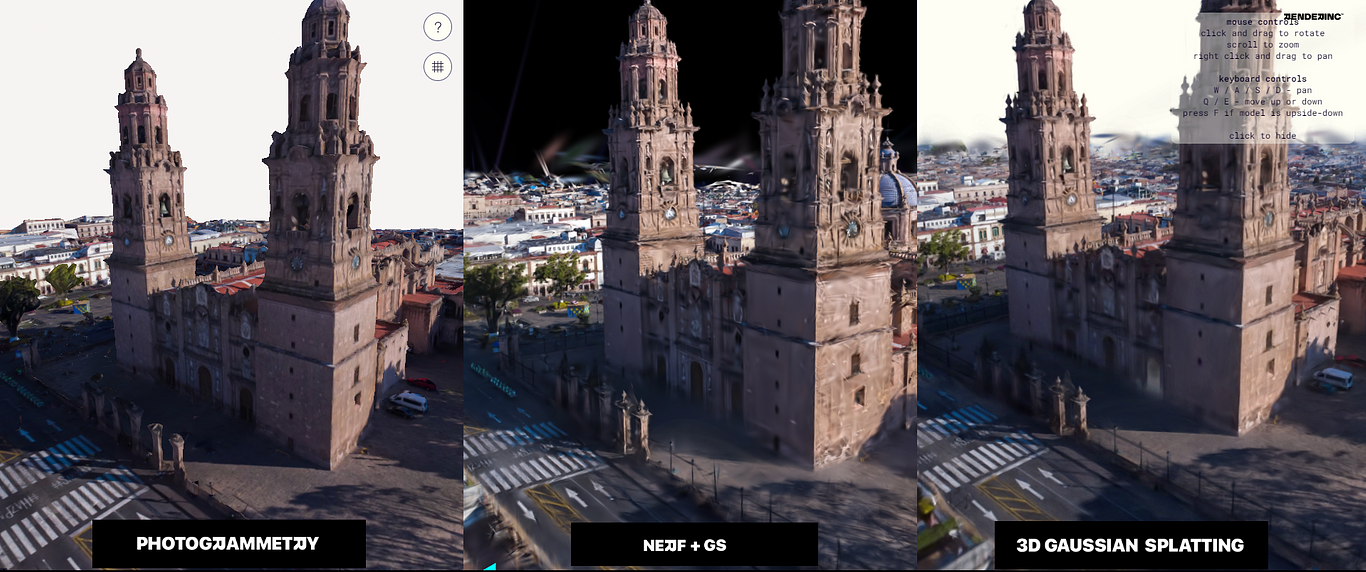
Task: Hide controls overlay via 'click to hide'
Action: 1262,136
